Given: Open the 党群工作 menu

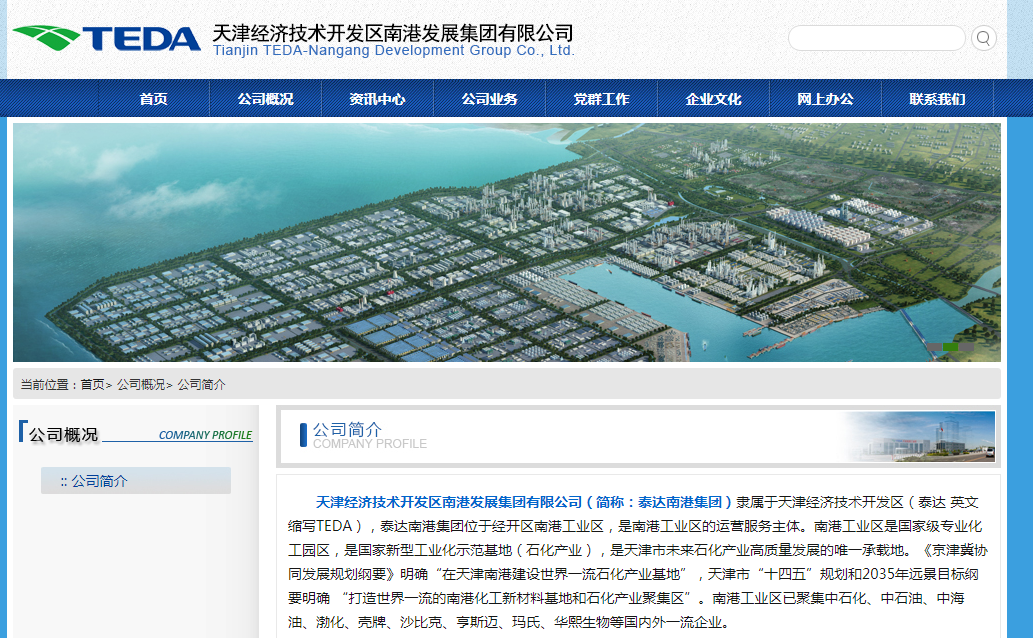Looking at the screenshot, I should tap(601, 99).
